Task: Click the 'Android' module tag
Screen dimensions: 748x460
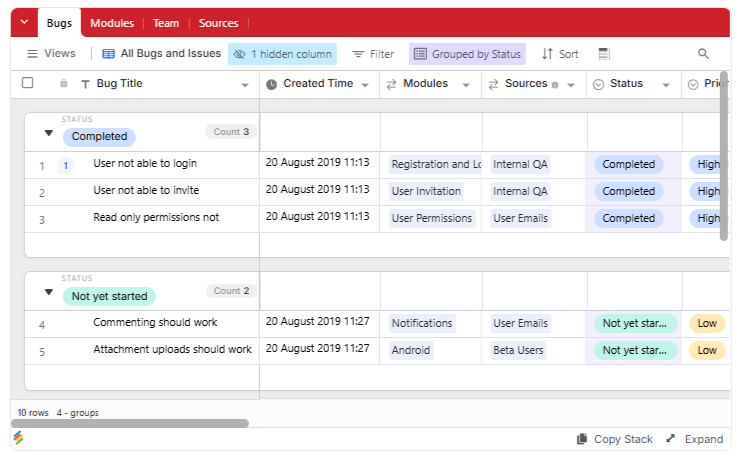Action: (x=411, y=350)
